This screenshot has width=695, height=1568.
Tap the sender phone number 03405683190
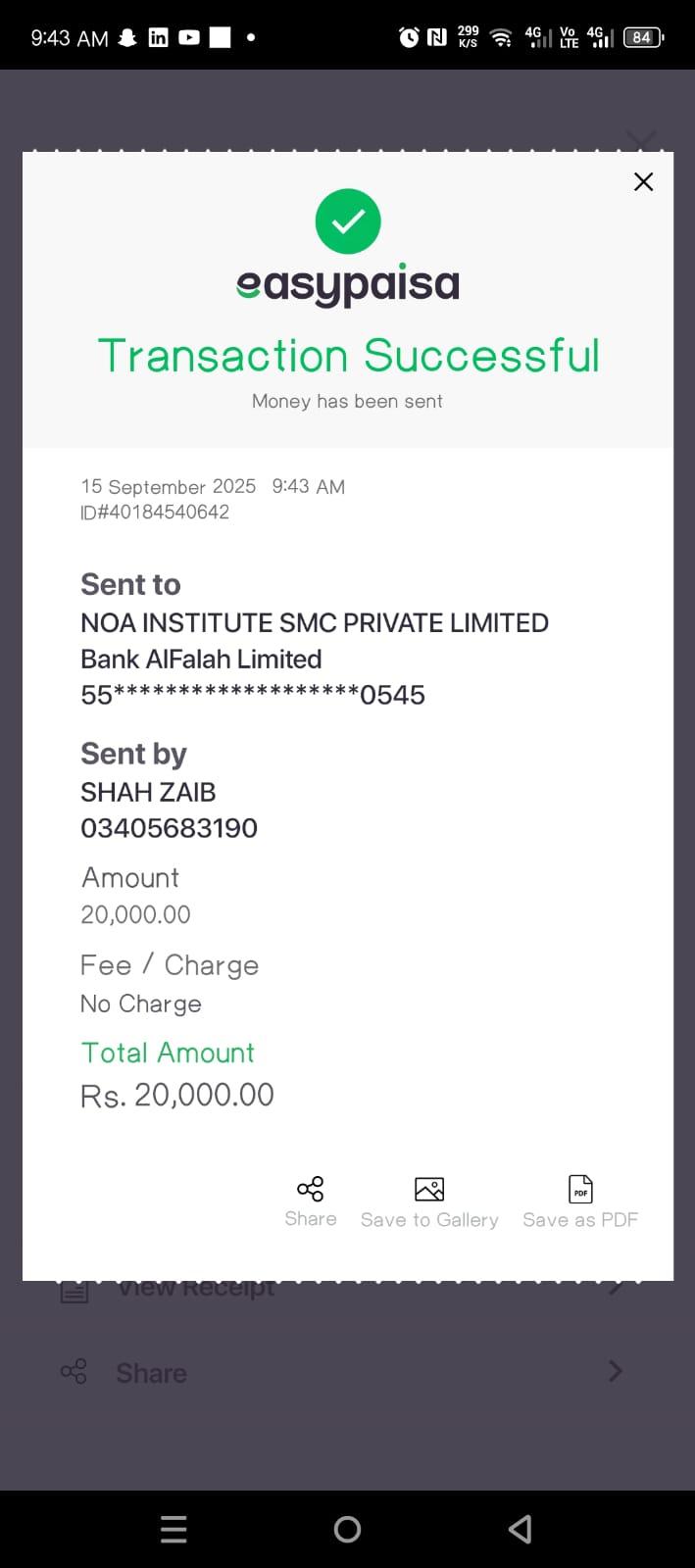pos(169,828)
